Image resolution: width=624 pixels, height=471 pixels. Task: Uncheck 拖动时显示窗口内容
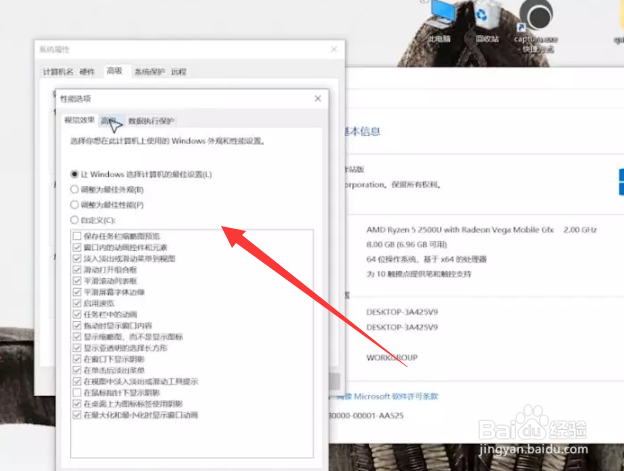tap(77, 325)
